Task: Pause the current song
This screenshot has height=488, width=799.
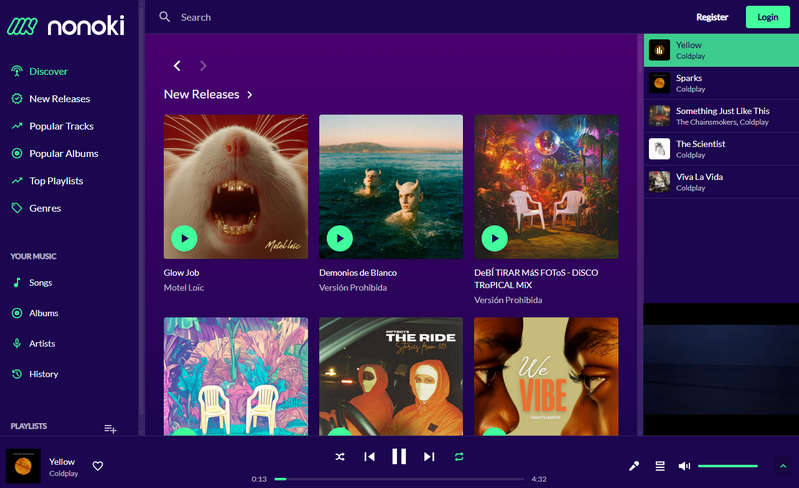Action: tap(399, 456)
